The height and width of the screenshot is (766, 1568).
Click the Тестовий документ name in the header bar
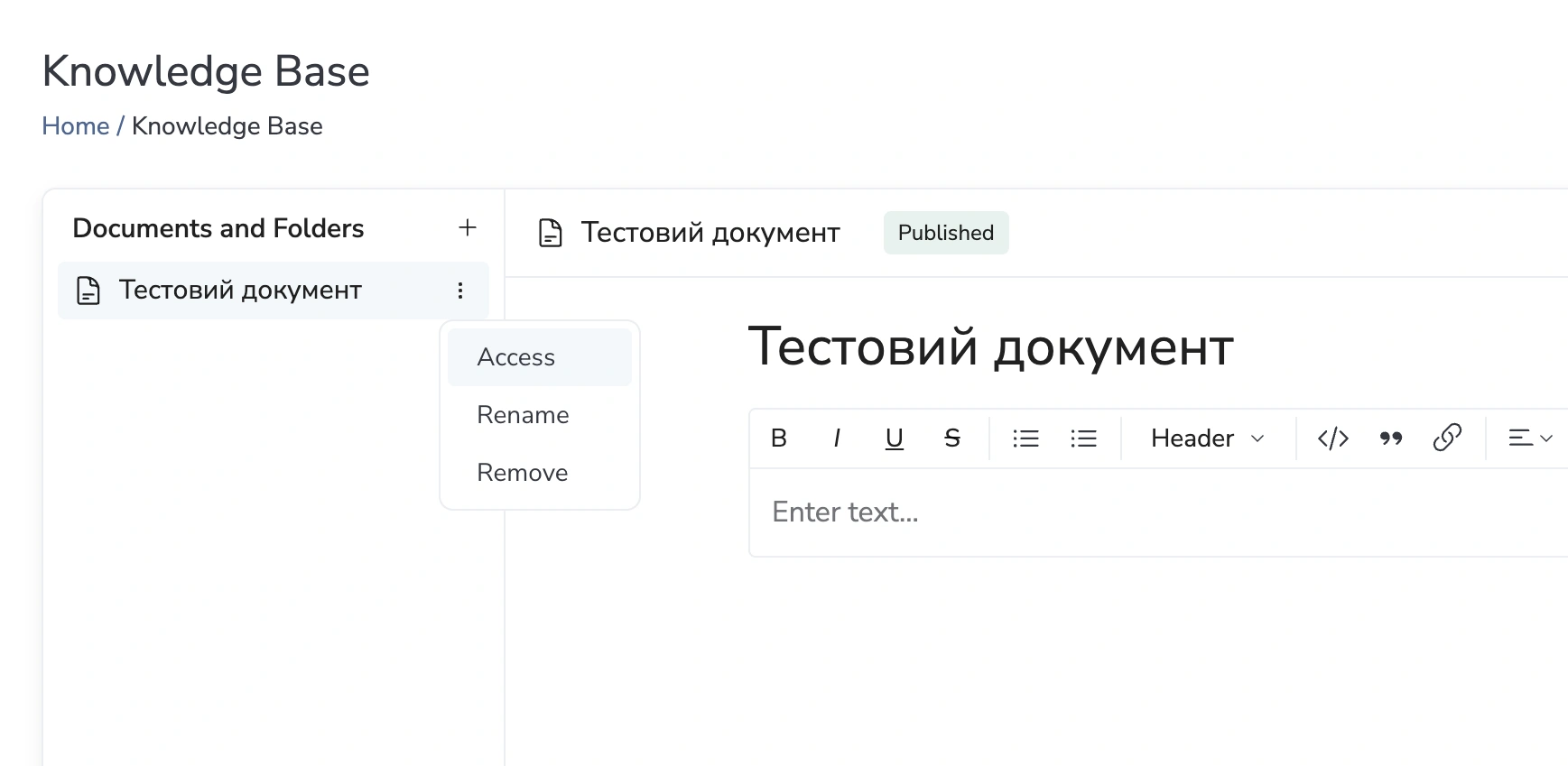pos(710,233)
